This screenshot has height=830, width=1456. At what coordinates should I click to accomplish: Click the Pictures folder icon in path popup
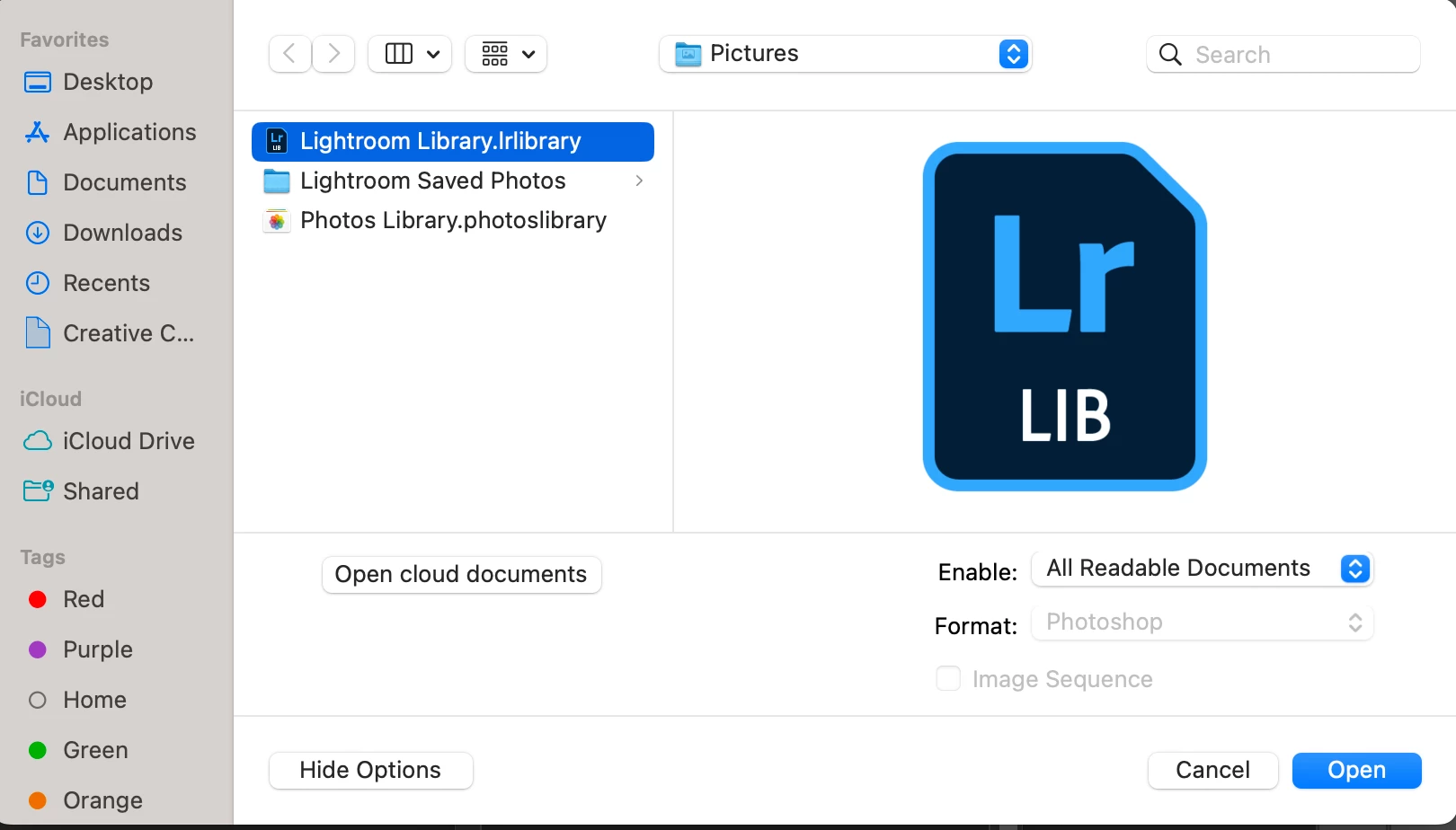click(x=688, y=54)
